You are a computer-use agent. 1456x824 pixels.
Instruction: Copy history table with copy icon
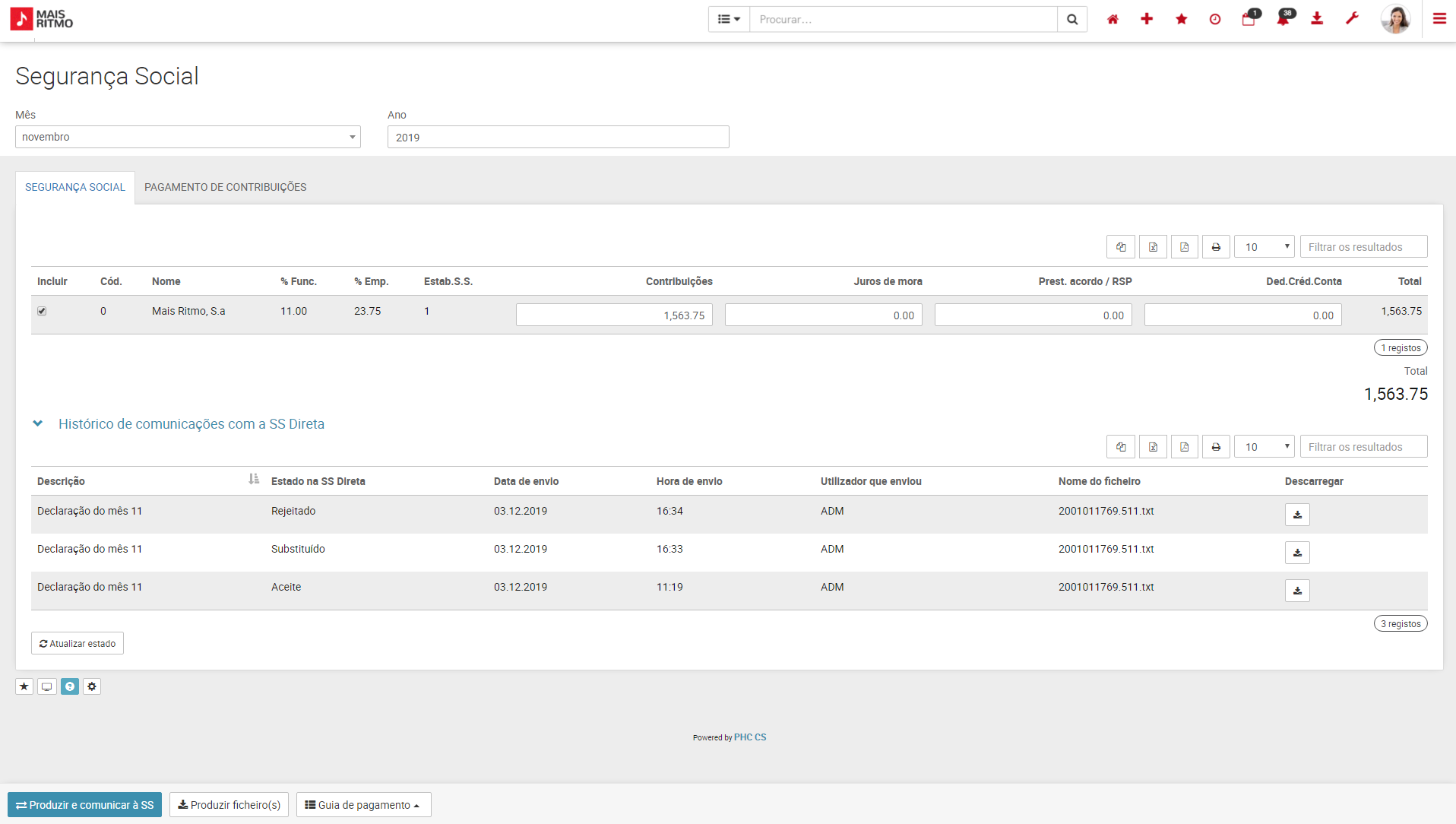tap(1121, 447)
